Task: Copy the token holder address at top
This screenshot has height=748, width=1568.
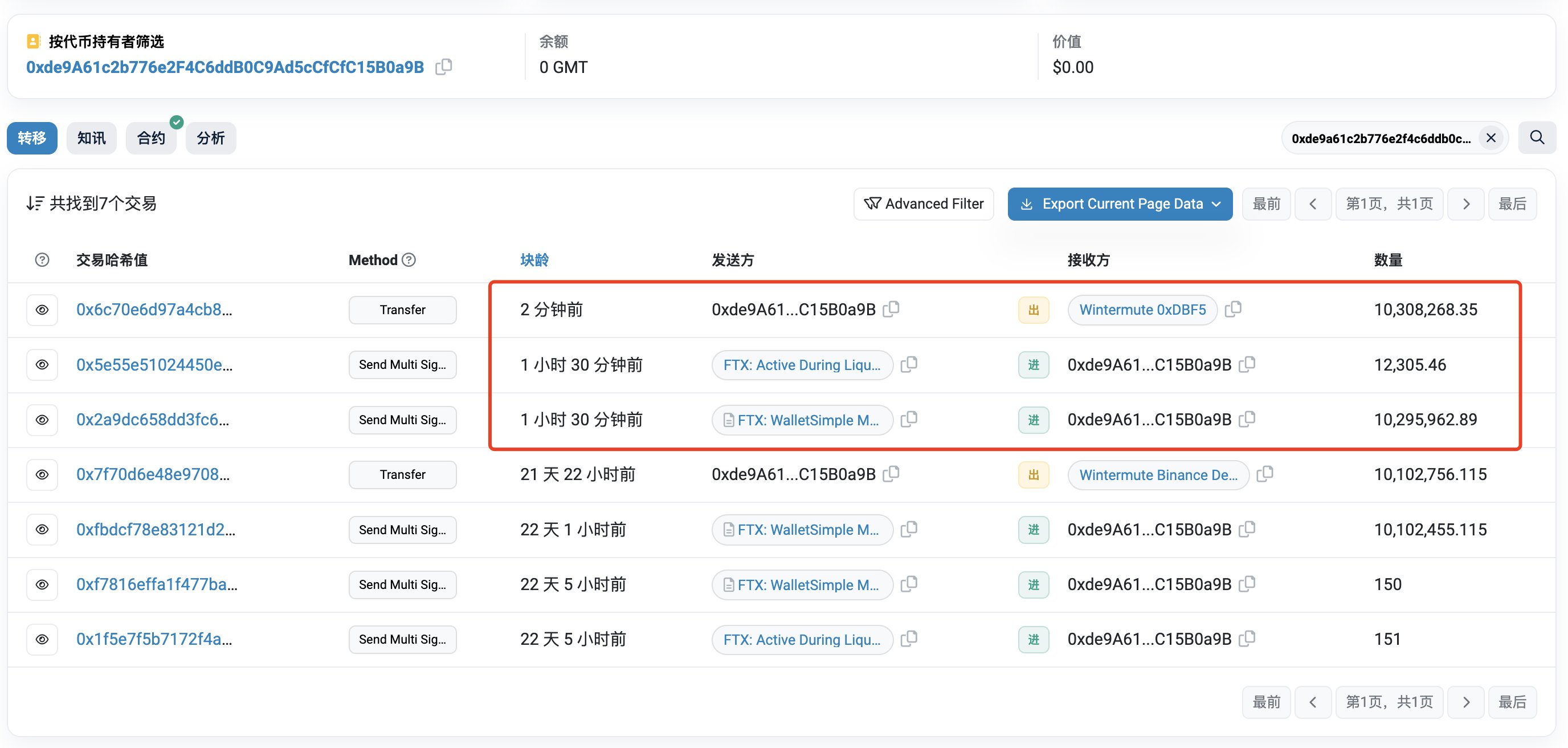Action: 444,66
